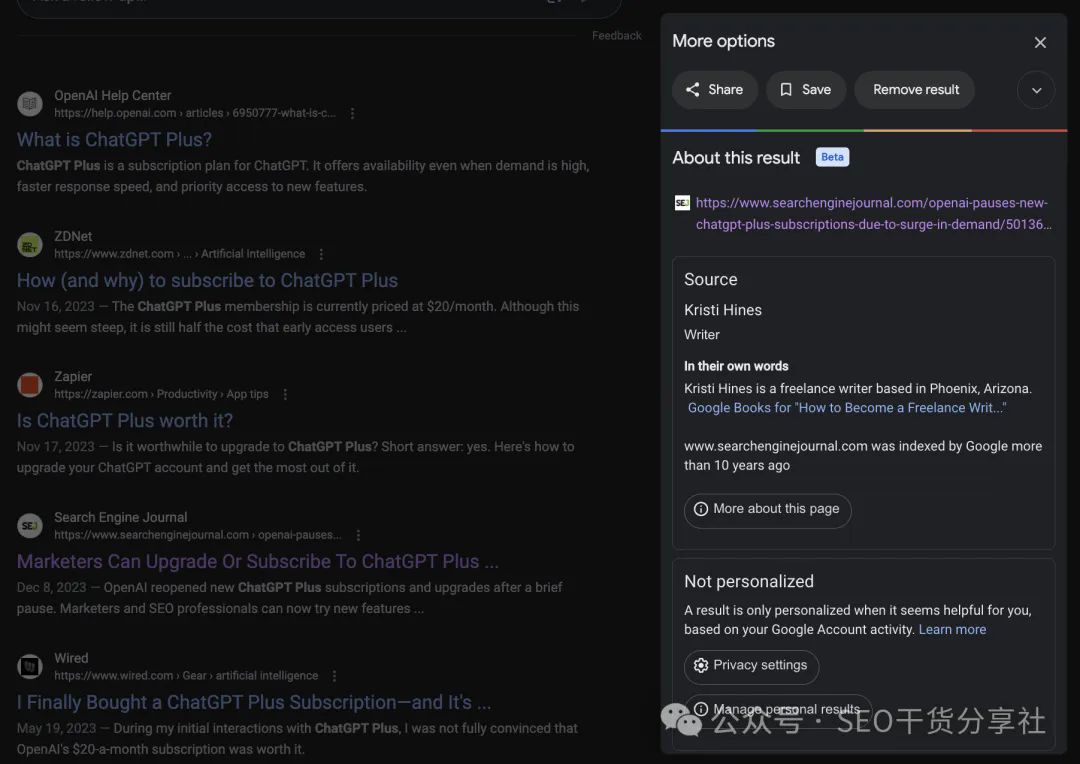Click the zapier.com Productivity App tips breadcrumb
The height and width of the screenshot is (764, 1080).
coord(161,394)
